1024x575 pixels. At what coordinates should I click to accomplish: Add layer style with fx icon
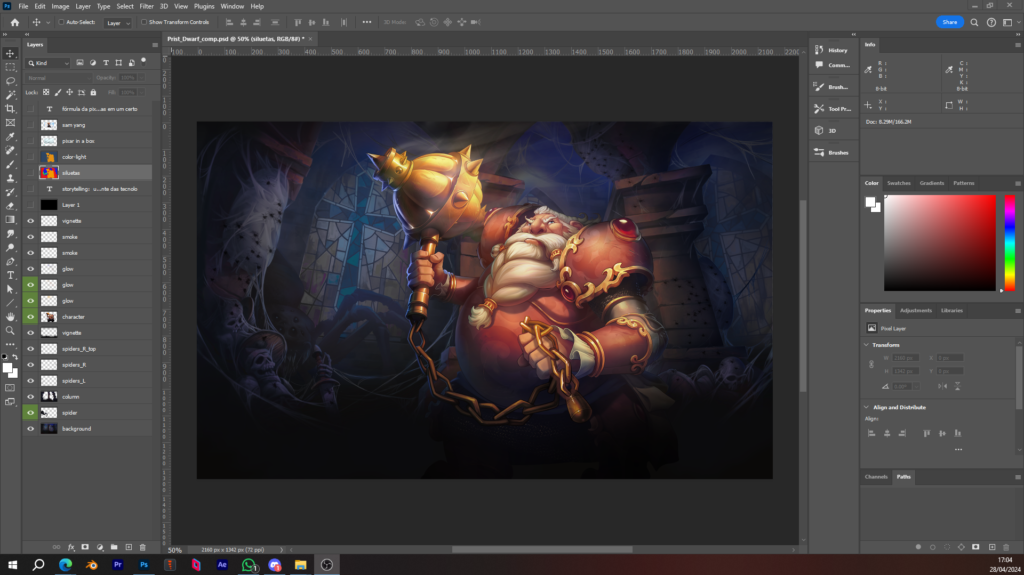(x=71, y=548)
